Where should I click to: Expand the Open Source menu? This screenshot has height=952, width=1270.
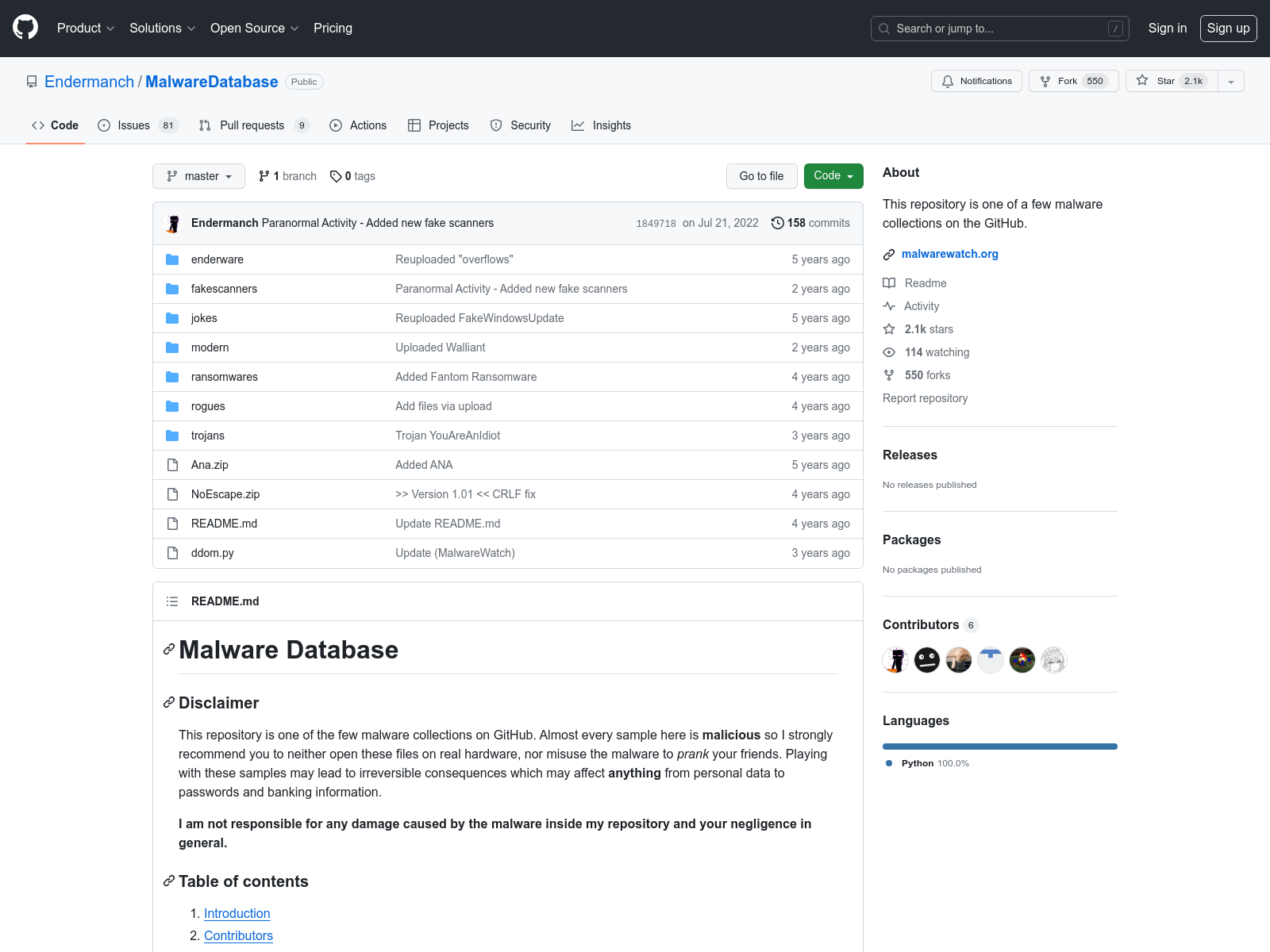255,28
